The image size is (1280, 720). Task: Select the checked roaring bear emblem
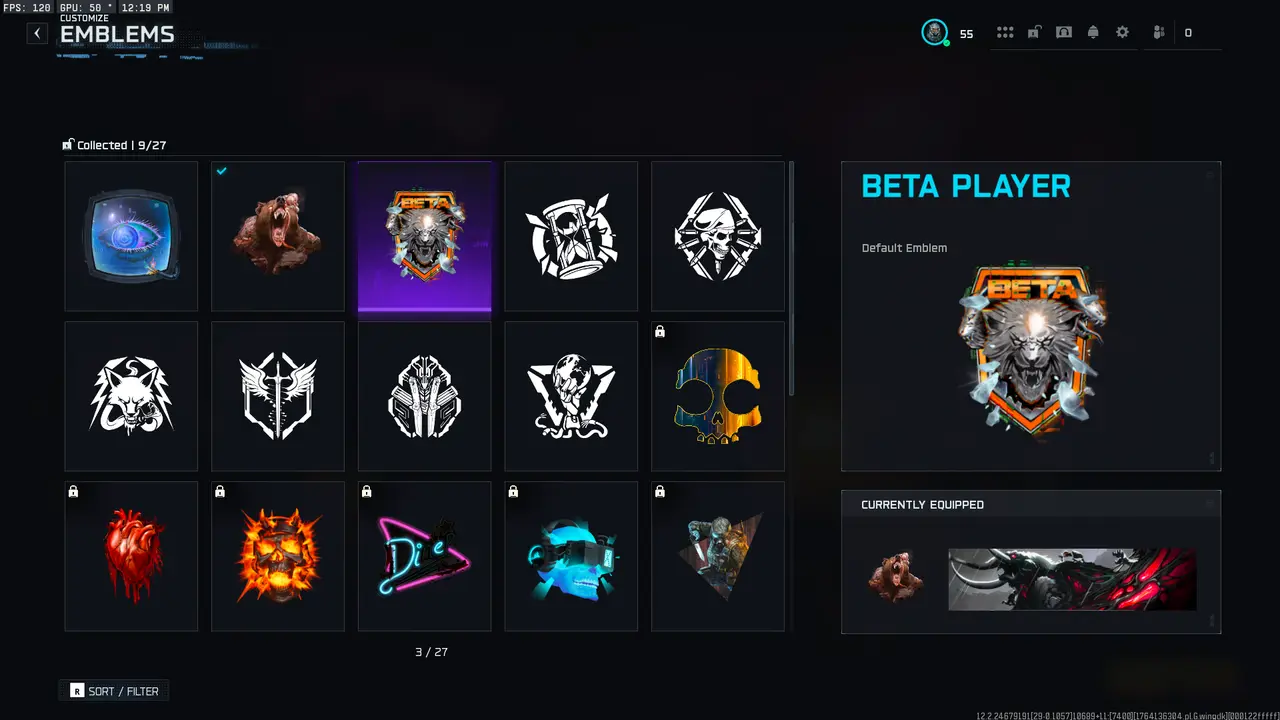278,236
